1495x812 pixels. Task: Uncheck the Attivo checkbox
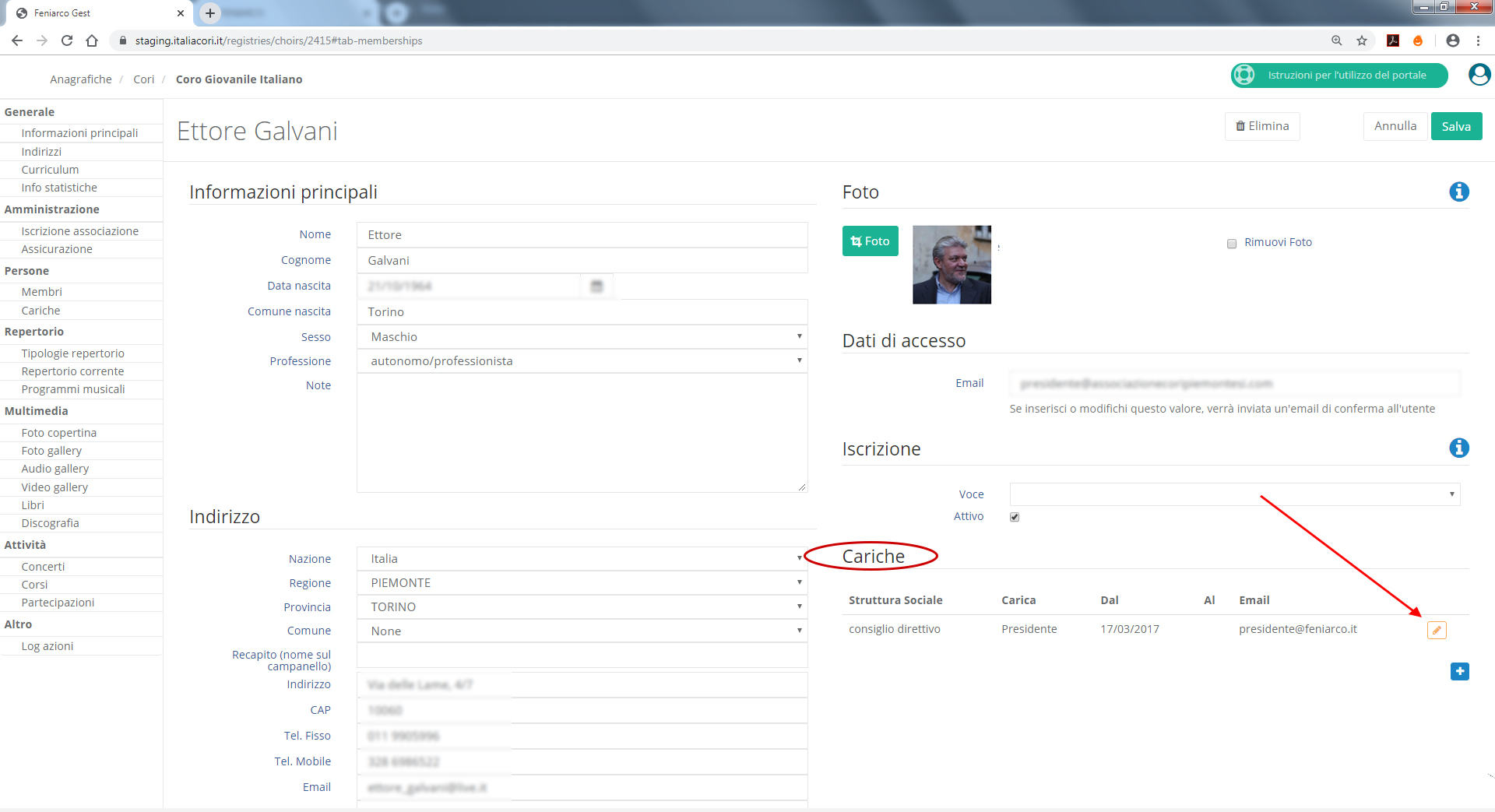[1015, 517]
